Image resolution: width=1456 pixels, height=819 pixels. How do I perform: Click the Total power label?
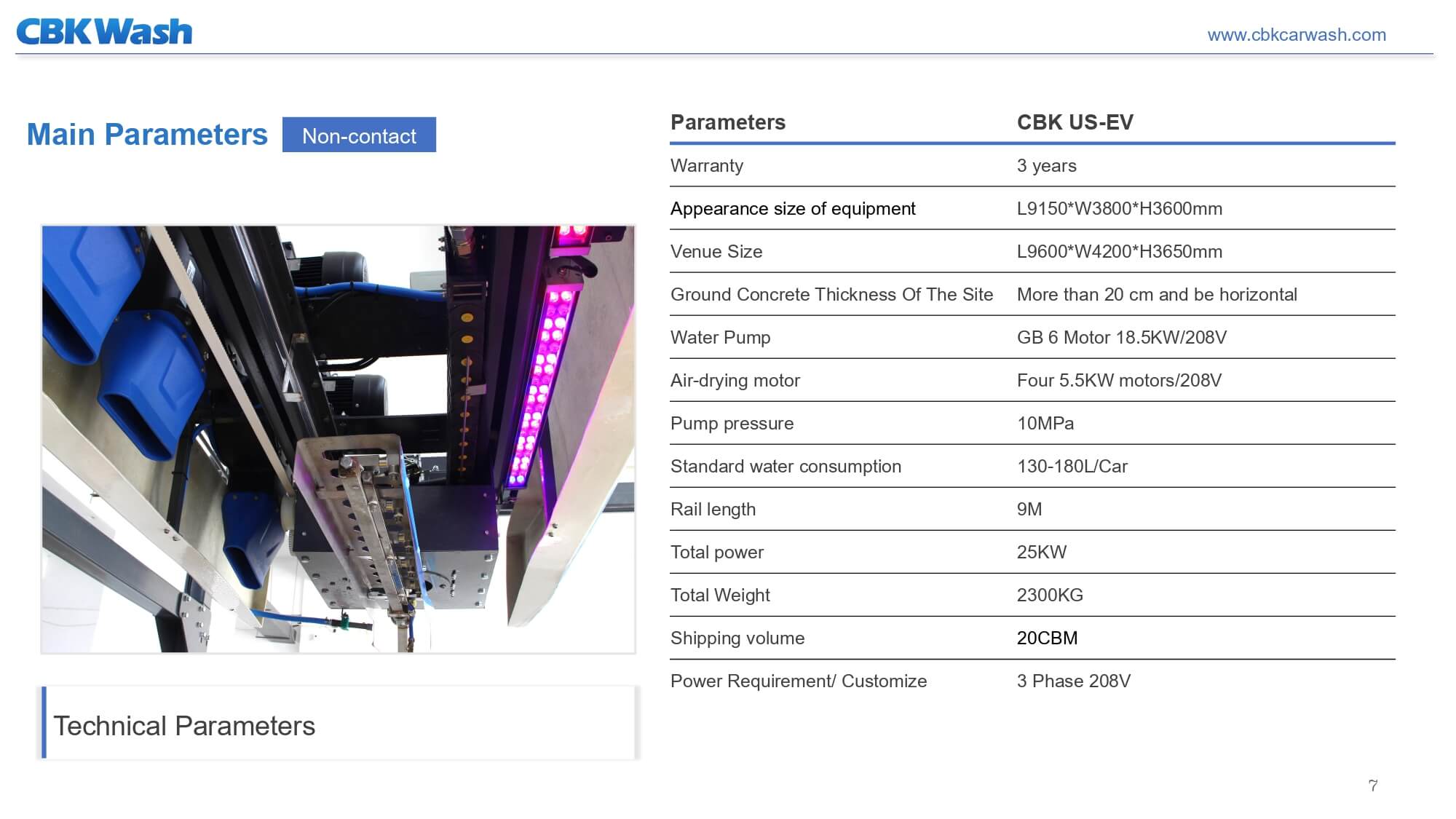[716, 553]
